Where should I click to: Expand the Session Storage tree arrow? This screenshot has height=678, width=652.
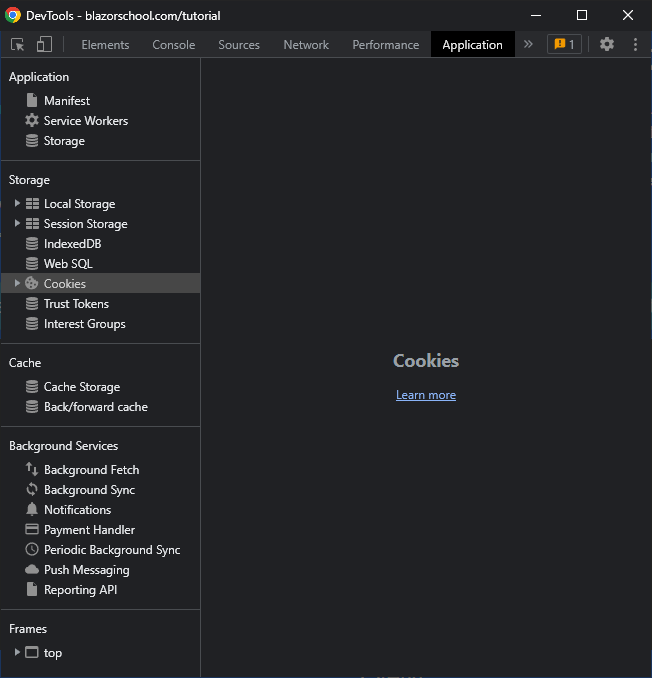tap(17, 224)
